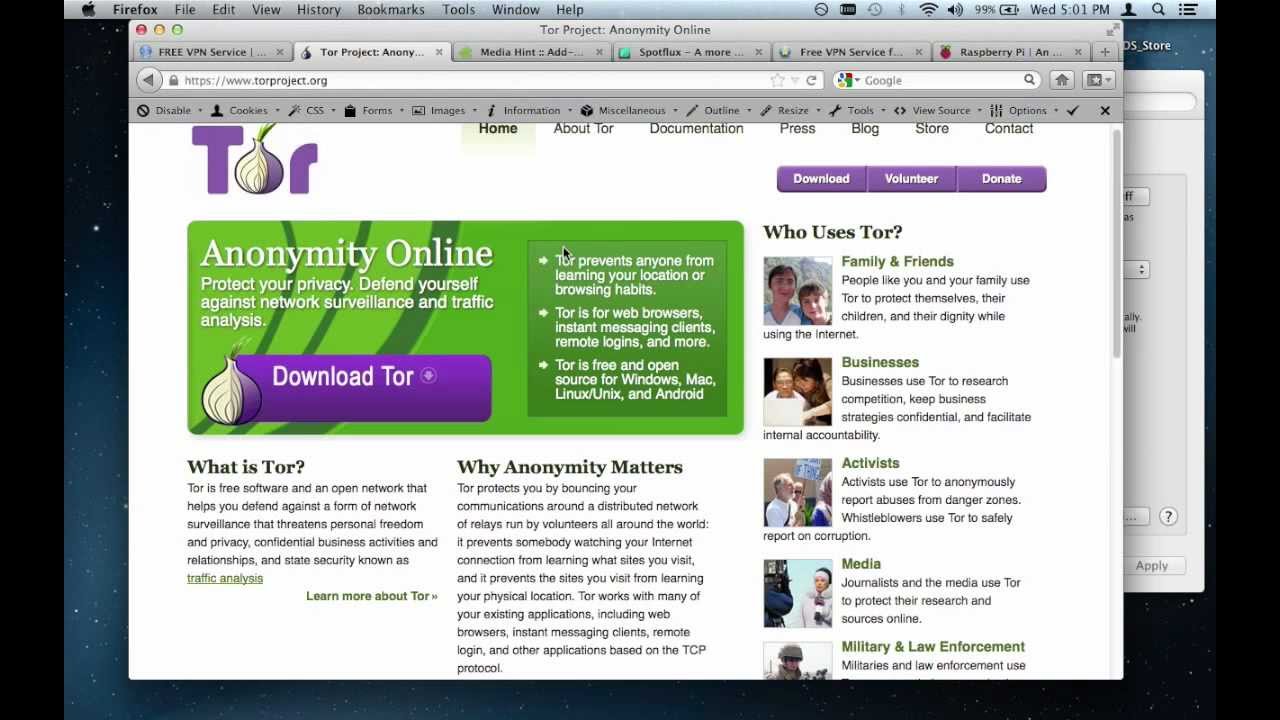The width and height of the screenshot is (1280, 720).
Task: Reload the Tor Project page
Action: pos(811,80)
